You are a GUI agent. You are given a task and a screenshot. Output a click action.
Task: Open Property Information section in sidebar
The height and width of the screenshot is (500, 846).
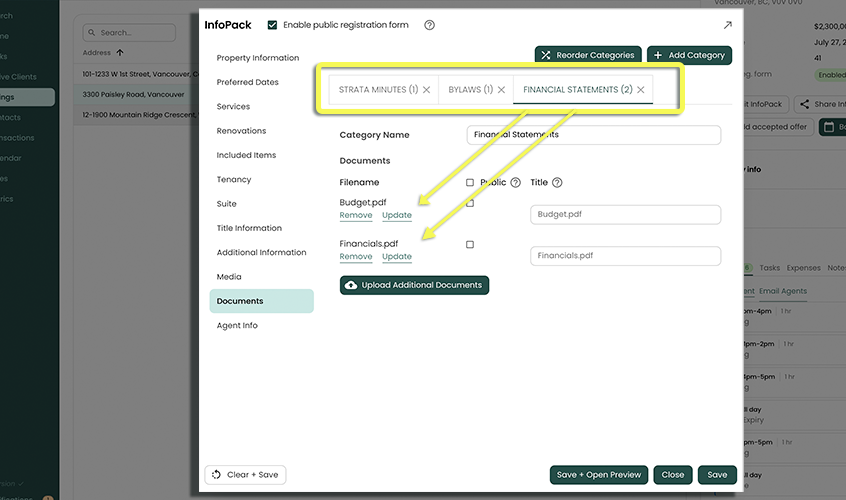258,58
